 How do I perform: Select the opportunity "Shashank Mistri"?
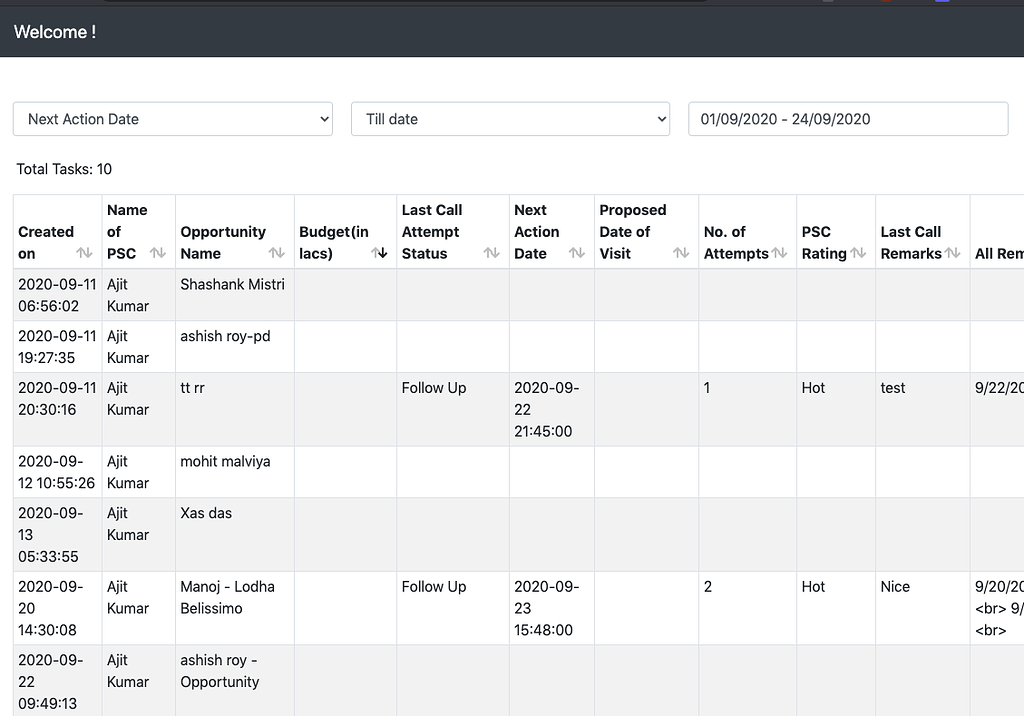[x=233, y=284]
